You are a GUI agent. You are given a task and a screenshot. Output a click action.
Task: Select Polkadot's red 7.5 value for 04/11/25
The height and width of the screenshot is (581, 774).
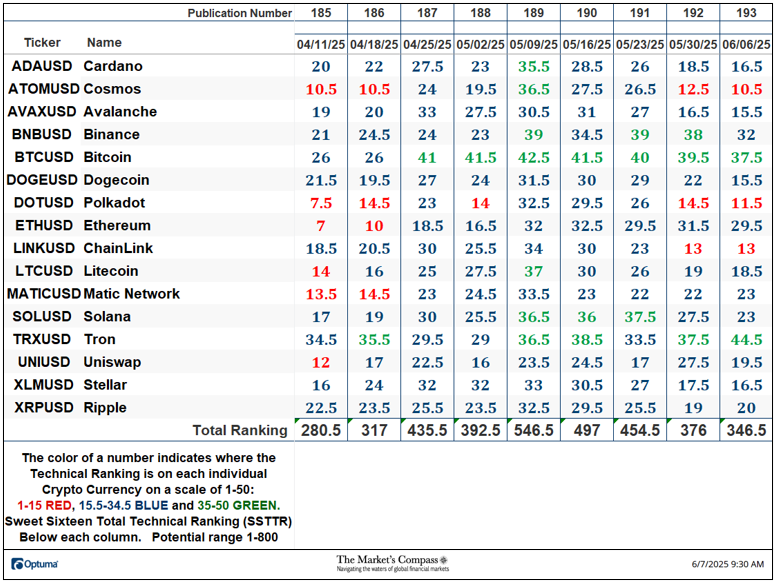(x=321, y=203)
